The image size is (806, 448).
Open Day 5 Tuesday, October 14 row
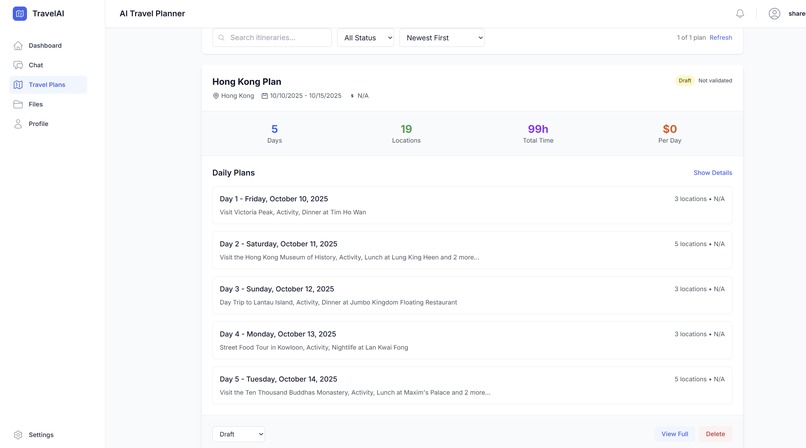[x=472, y=385]
